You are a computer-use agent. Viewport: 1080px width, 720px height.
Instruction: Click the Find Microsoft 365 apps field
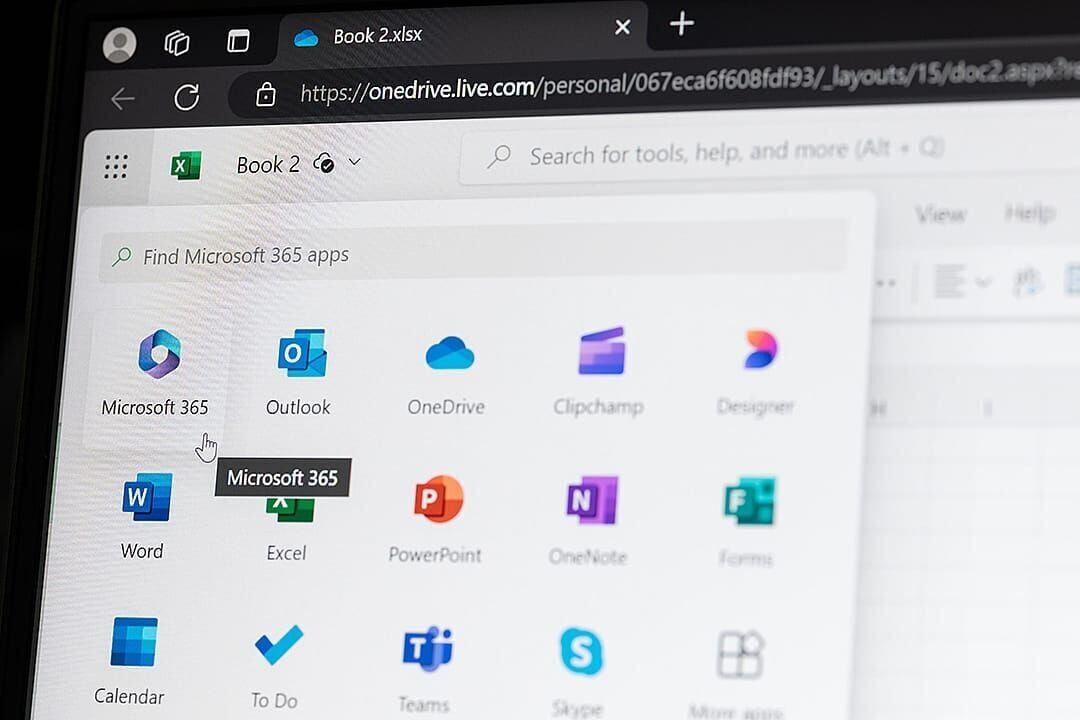(x=473, y=252)
